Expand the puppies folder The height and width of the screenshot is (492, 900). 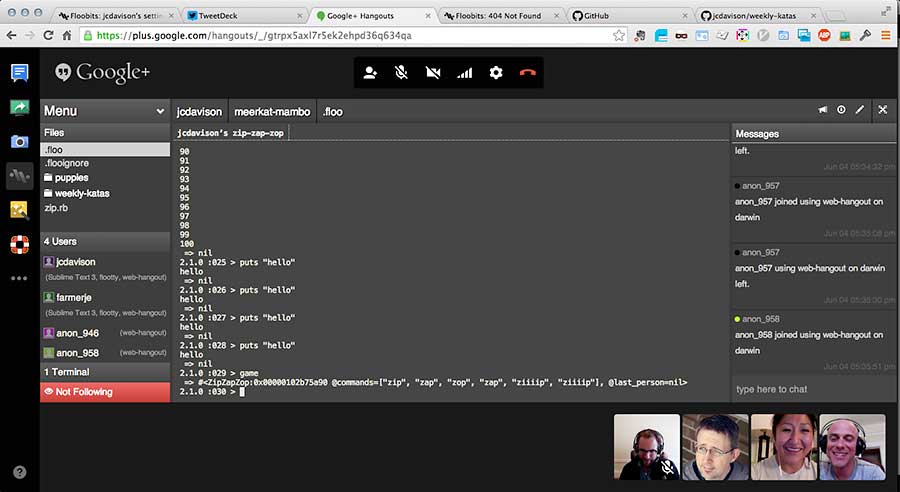click(x=71, y=178)
